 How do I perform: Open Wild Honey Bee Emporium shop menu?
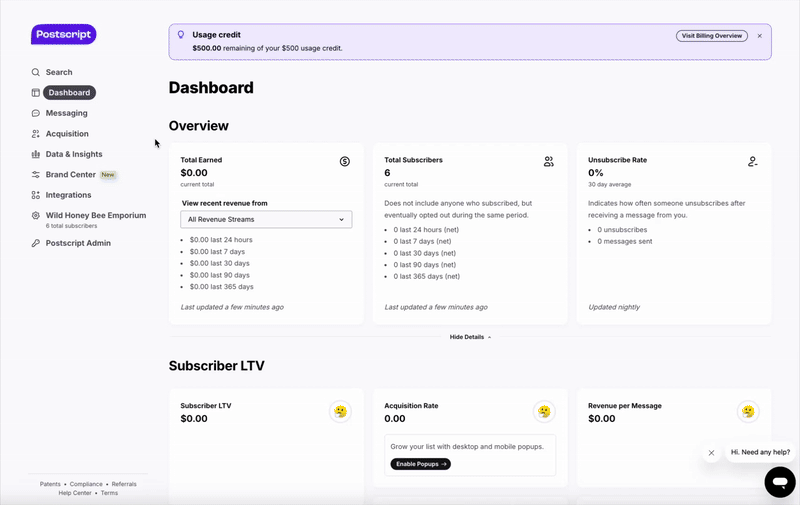pos(96,215)
